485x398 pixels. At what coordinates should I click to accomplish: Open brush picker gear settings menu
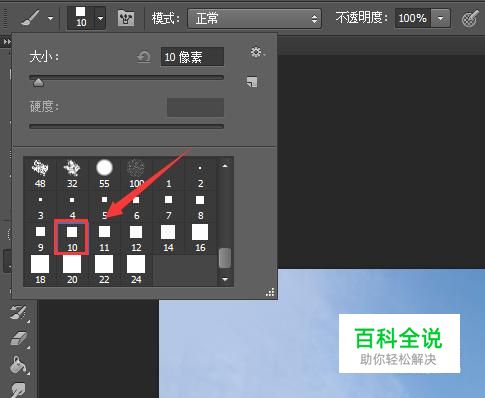point(257,52)
